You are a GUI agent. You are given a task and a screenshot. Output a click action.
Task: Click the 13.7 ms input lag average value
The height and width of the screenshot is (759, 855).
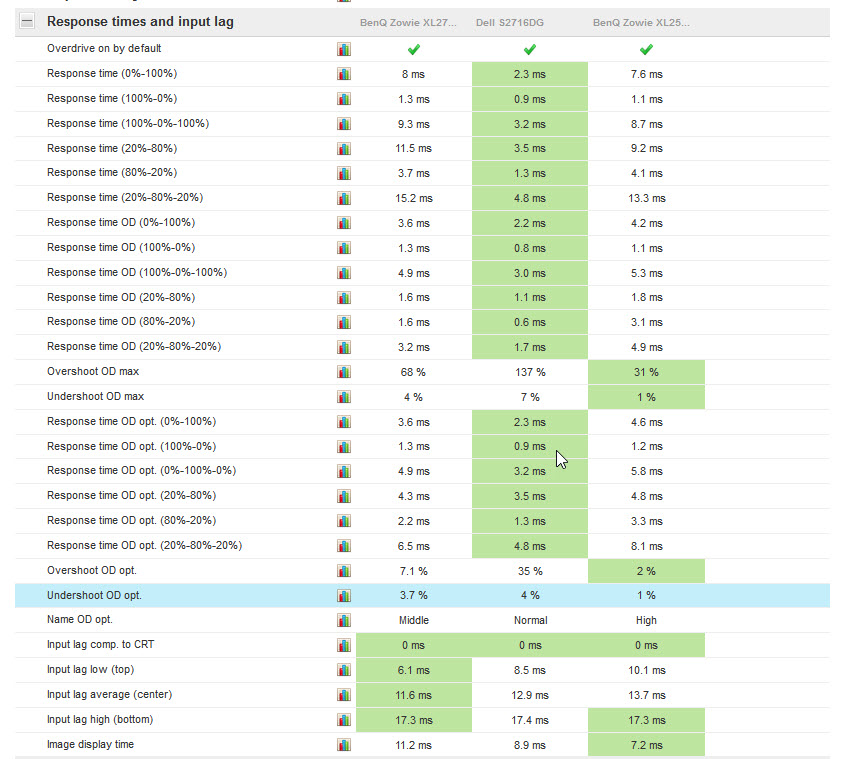647,695
